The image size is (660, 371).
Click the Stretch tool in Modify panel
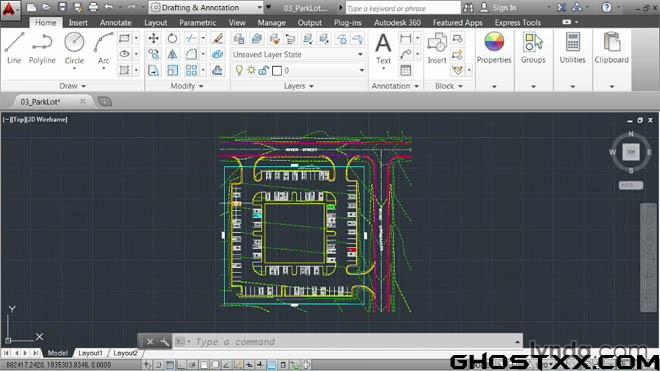coord(154,70)
